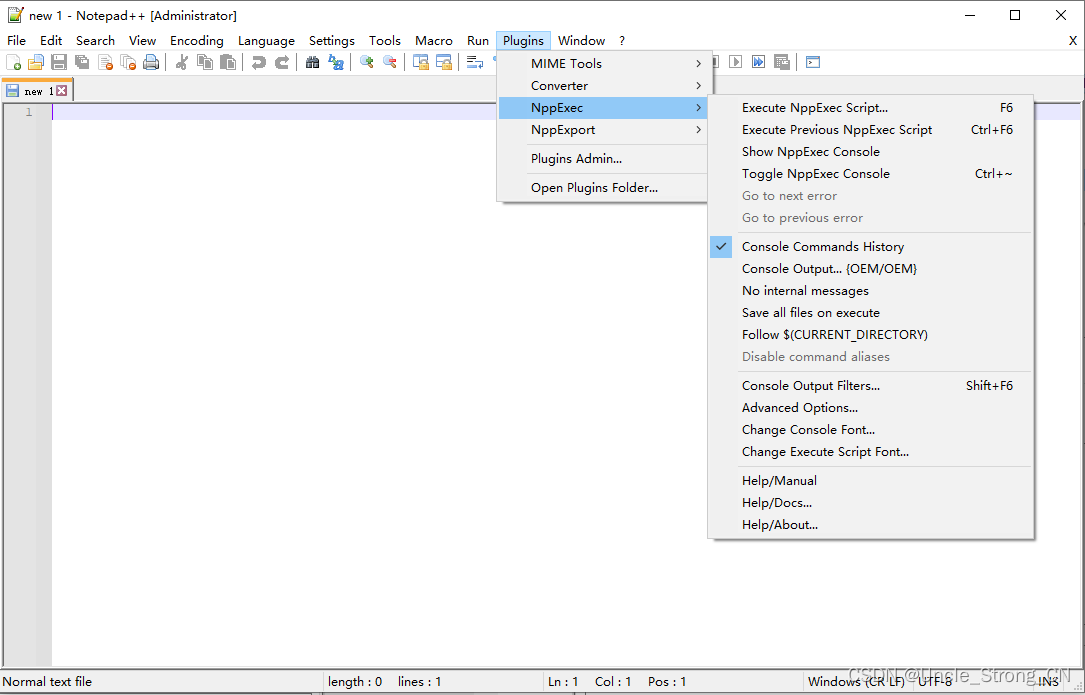
Task: Open the UTF-8 encoding status selector
Action: [935, 682]
